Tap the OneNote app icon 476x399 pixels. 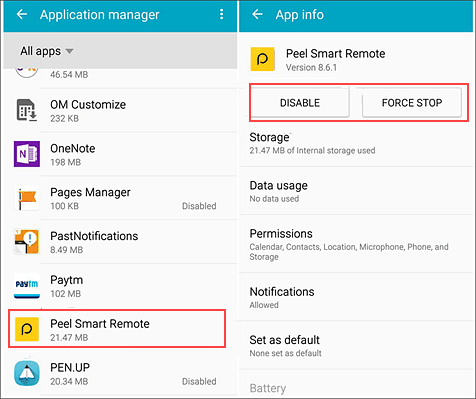27,154
